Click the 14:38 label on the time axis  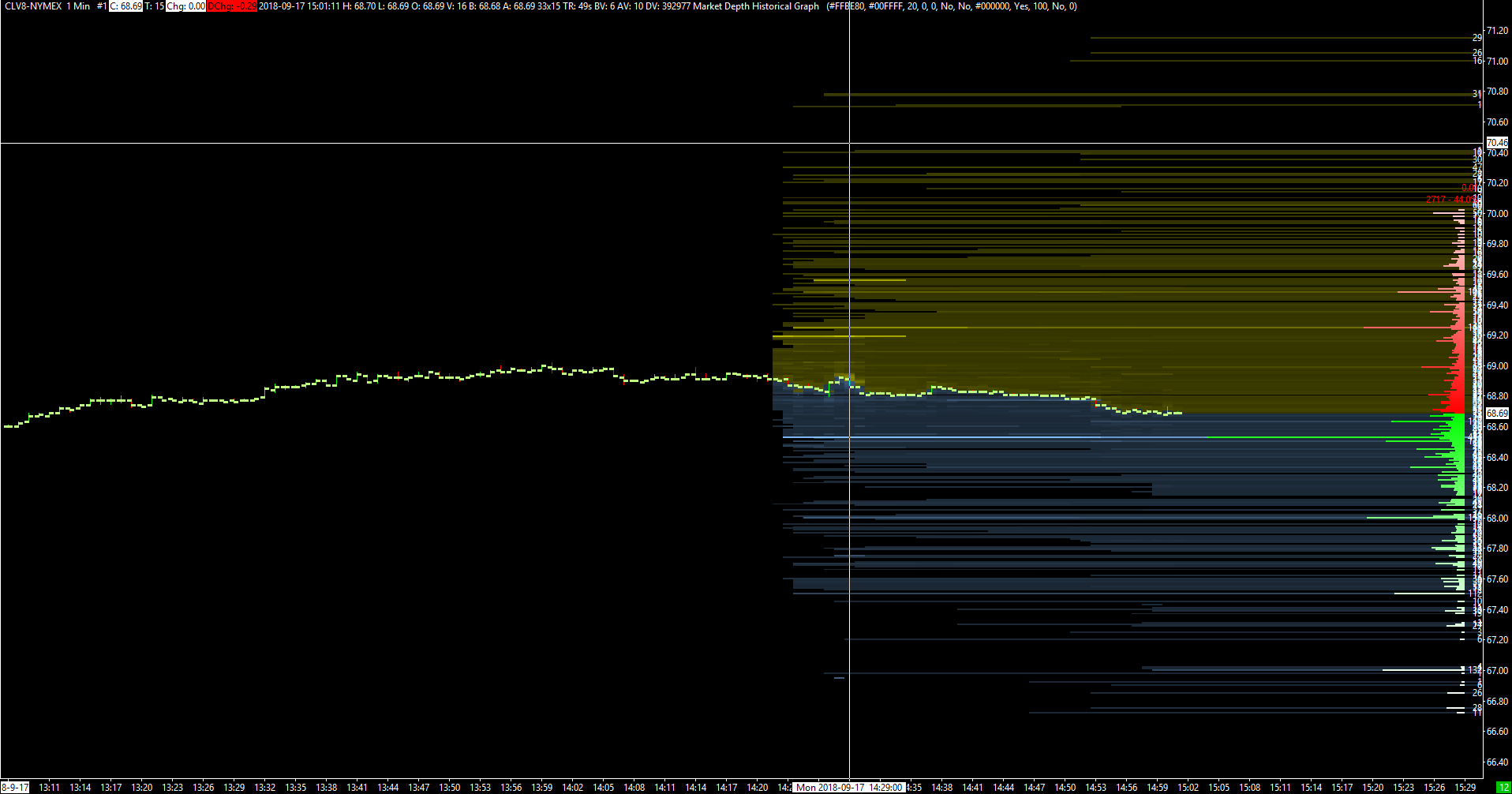pos(941,788)
